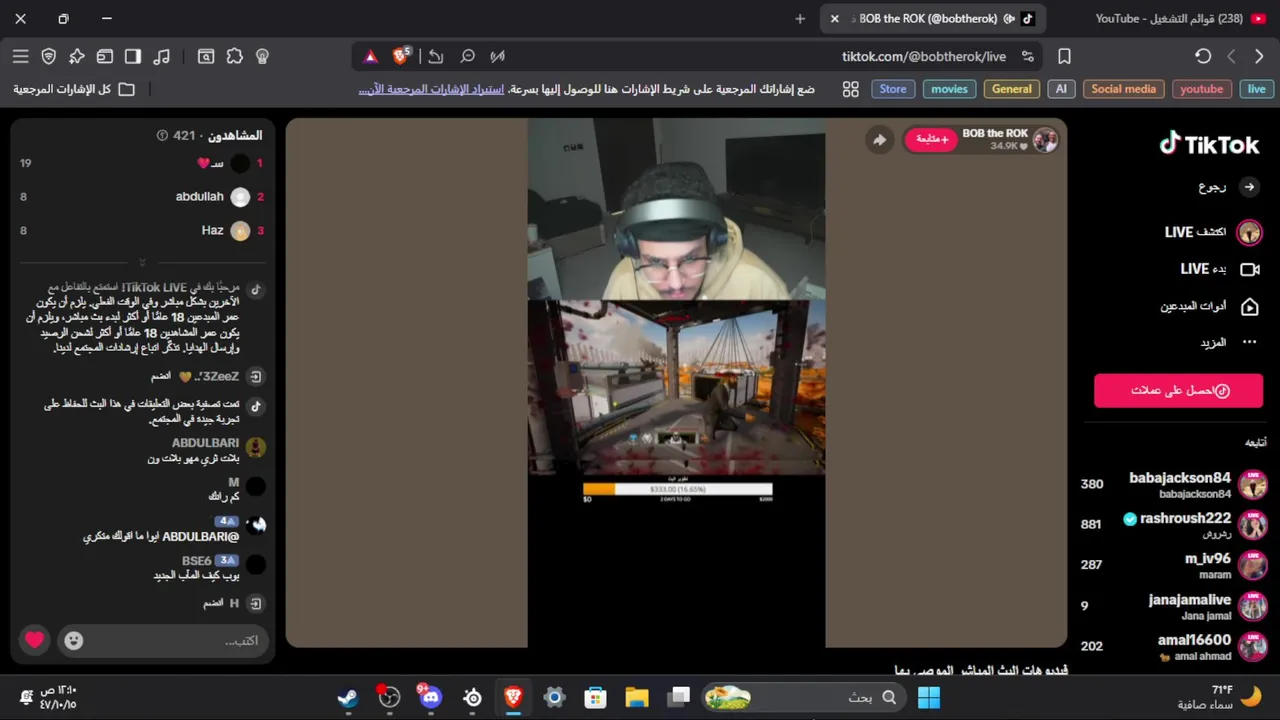Mute the TikTok tab audio icon
Image resolution: width=1280 pixels, height=720 pixels.
tap(1008, 19)
